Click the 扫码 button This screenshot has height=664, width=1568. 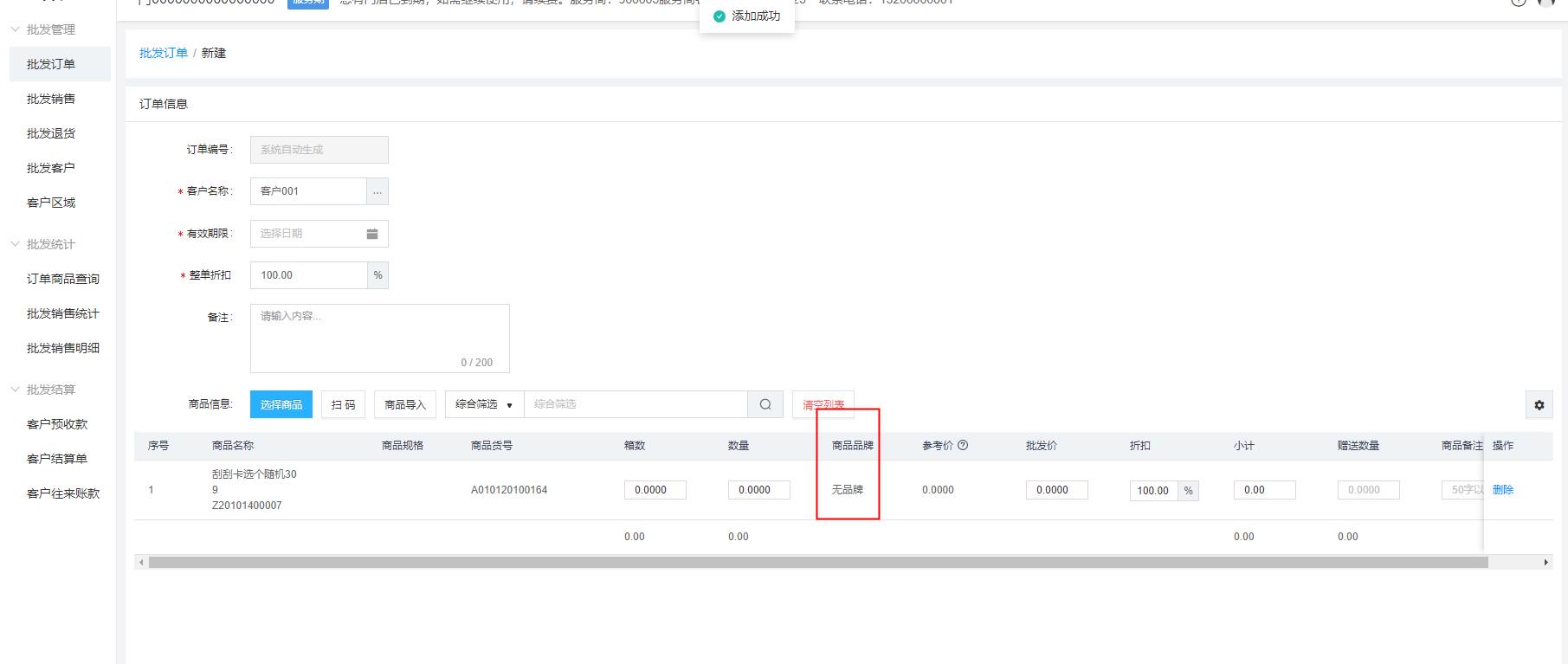(x=343, y=404)
